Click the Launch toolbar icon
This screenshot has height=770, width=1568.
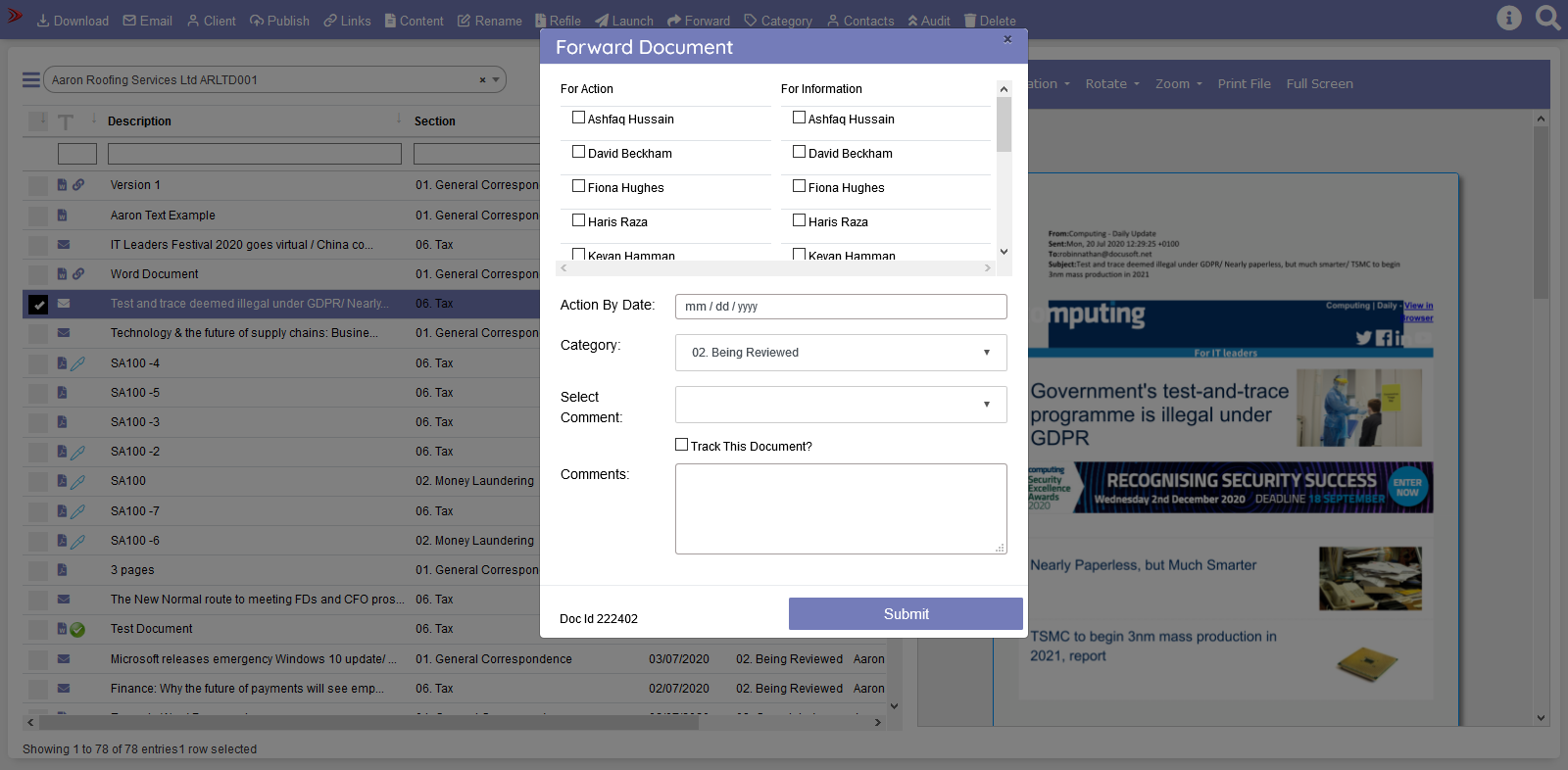pos(602,21)
